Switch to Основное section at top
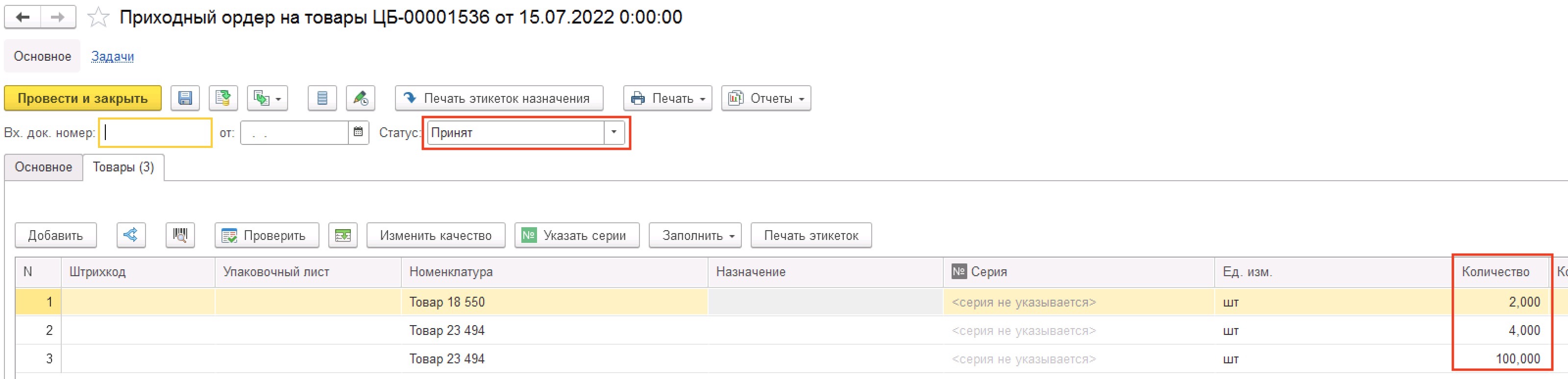Image resolution: width=1568 pixels, height=379 pixels. coord(43,57)
